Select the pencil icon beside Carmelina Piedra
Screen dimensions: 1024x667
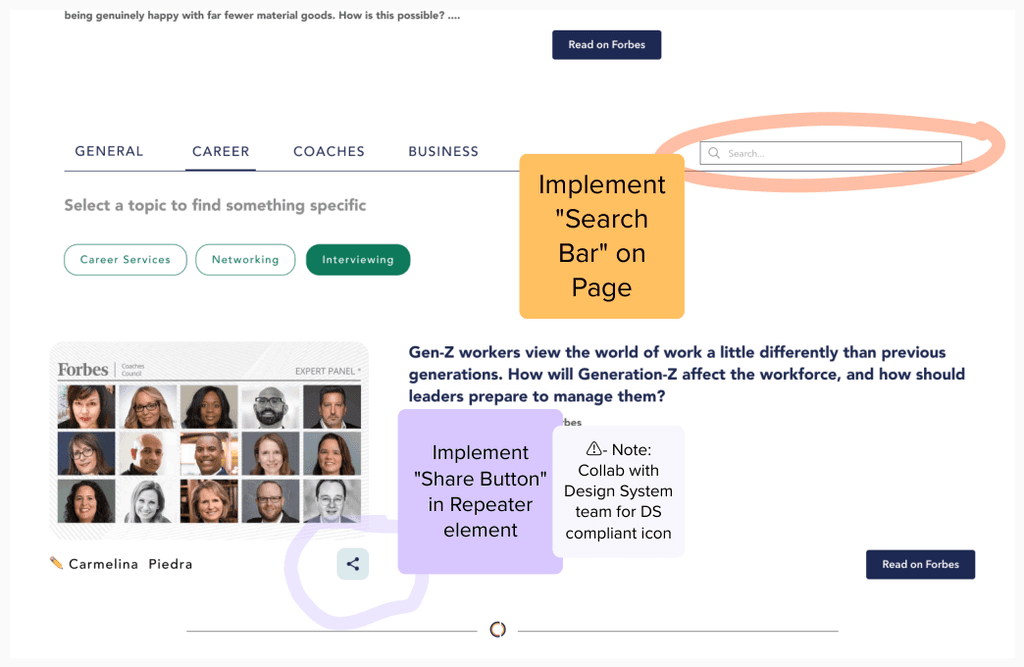pyautogui.click(x=58, y=563)
